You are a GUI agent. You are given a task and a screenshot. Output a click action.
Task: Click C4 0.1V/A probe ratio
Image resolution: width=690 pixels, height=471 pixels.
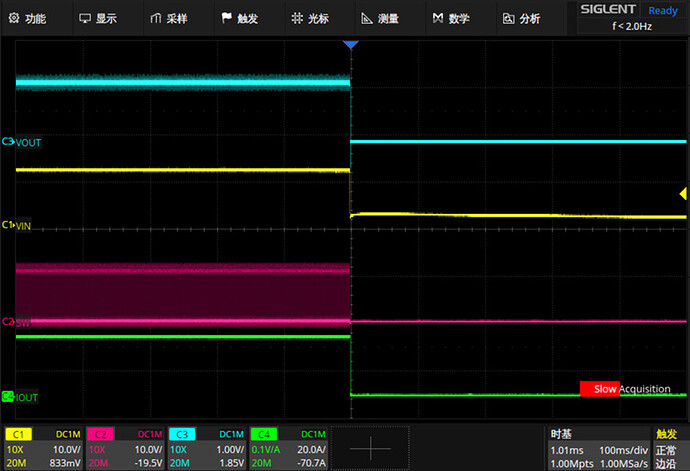[266, 449]
